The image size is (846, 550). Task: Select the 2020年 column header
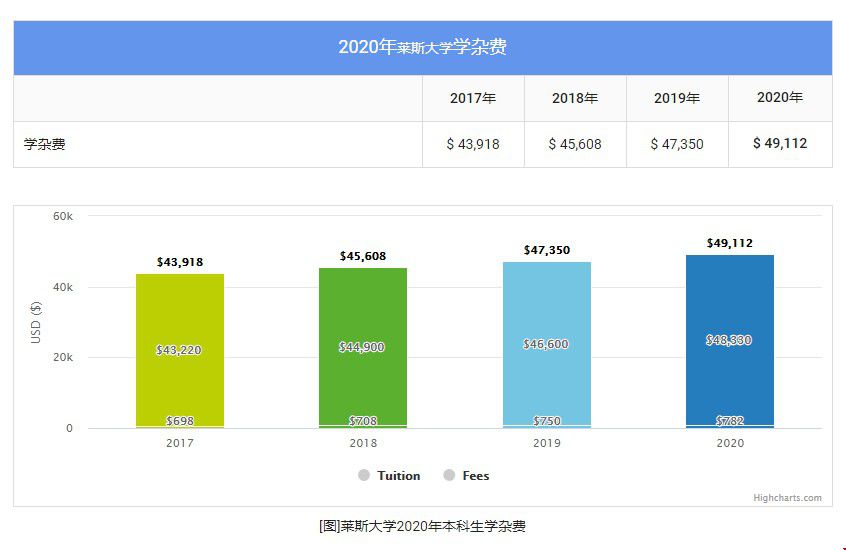pyautogui.click(x=780, y=98)
